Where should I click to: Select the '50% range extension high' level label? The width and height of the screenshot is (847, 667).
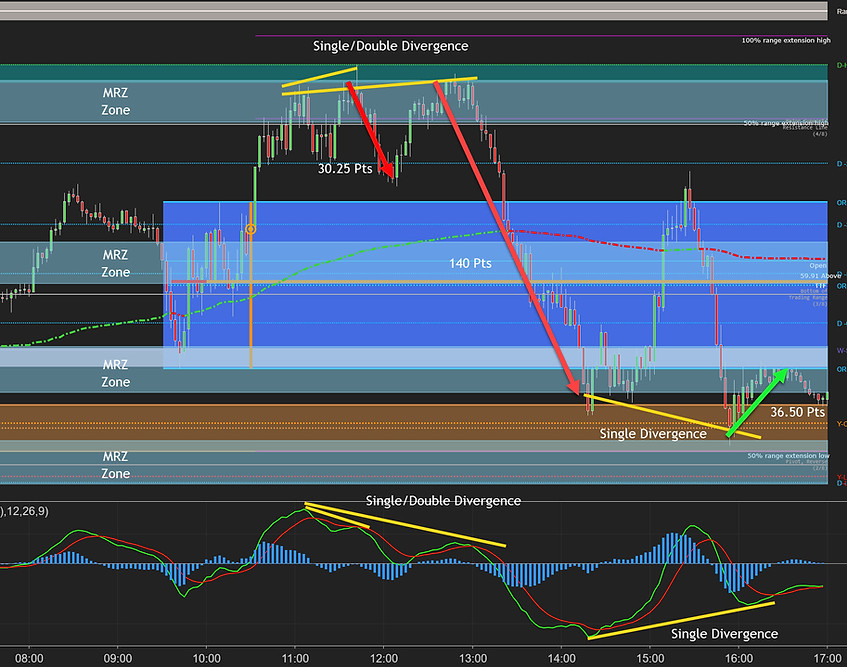(x=785, y=123)
